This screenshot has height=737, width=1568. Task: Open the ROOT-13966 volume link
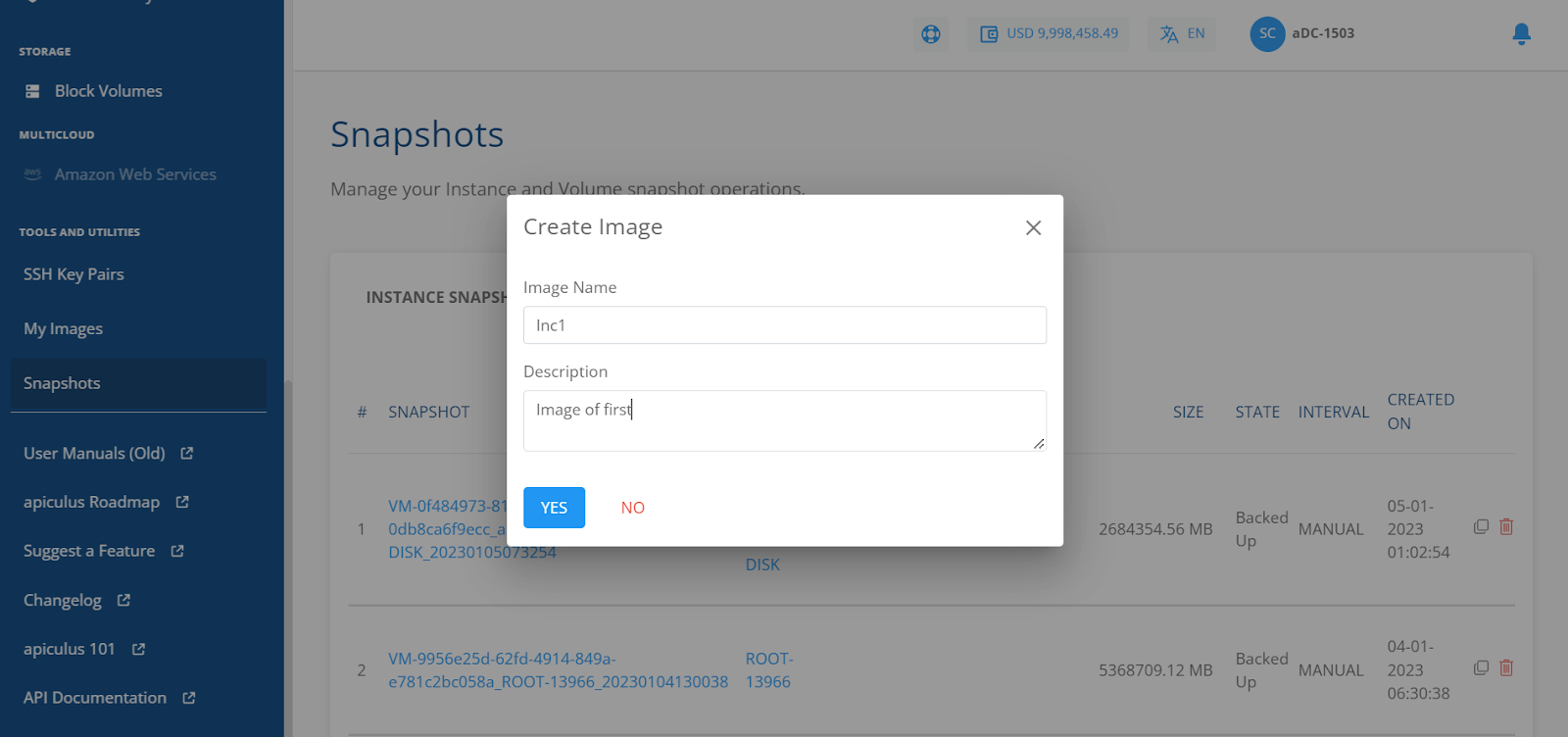[769, 670]
